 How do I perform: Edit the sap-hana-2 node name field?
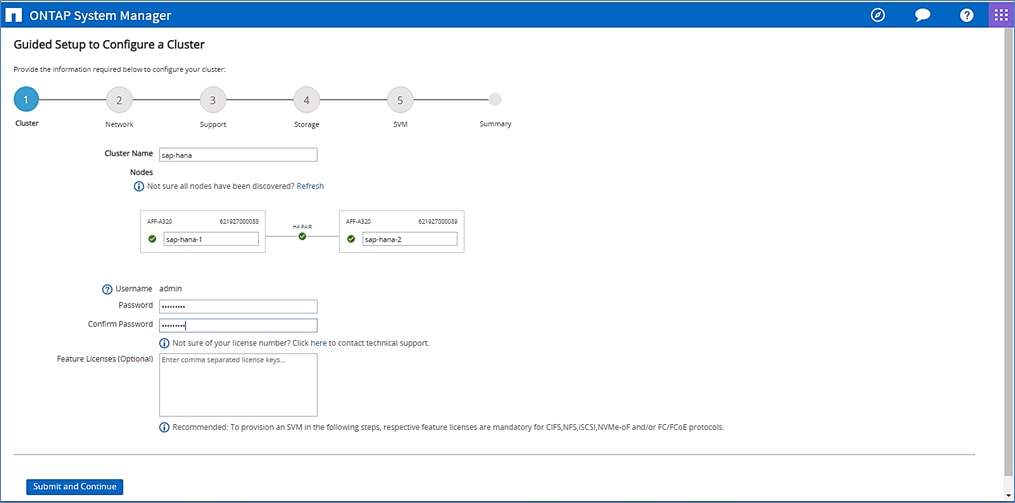tap(410, 239)
